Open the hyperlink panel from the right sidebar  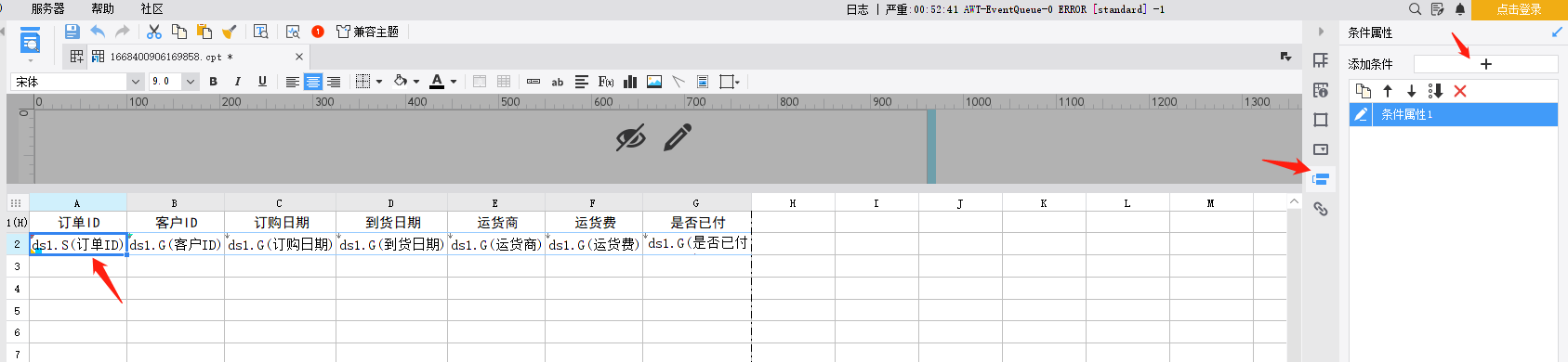[1320, 209]
